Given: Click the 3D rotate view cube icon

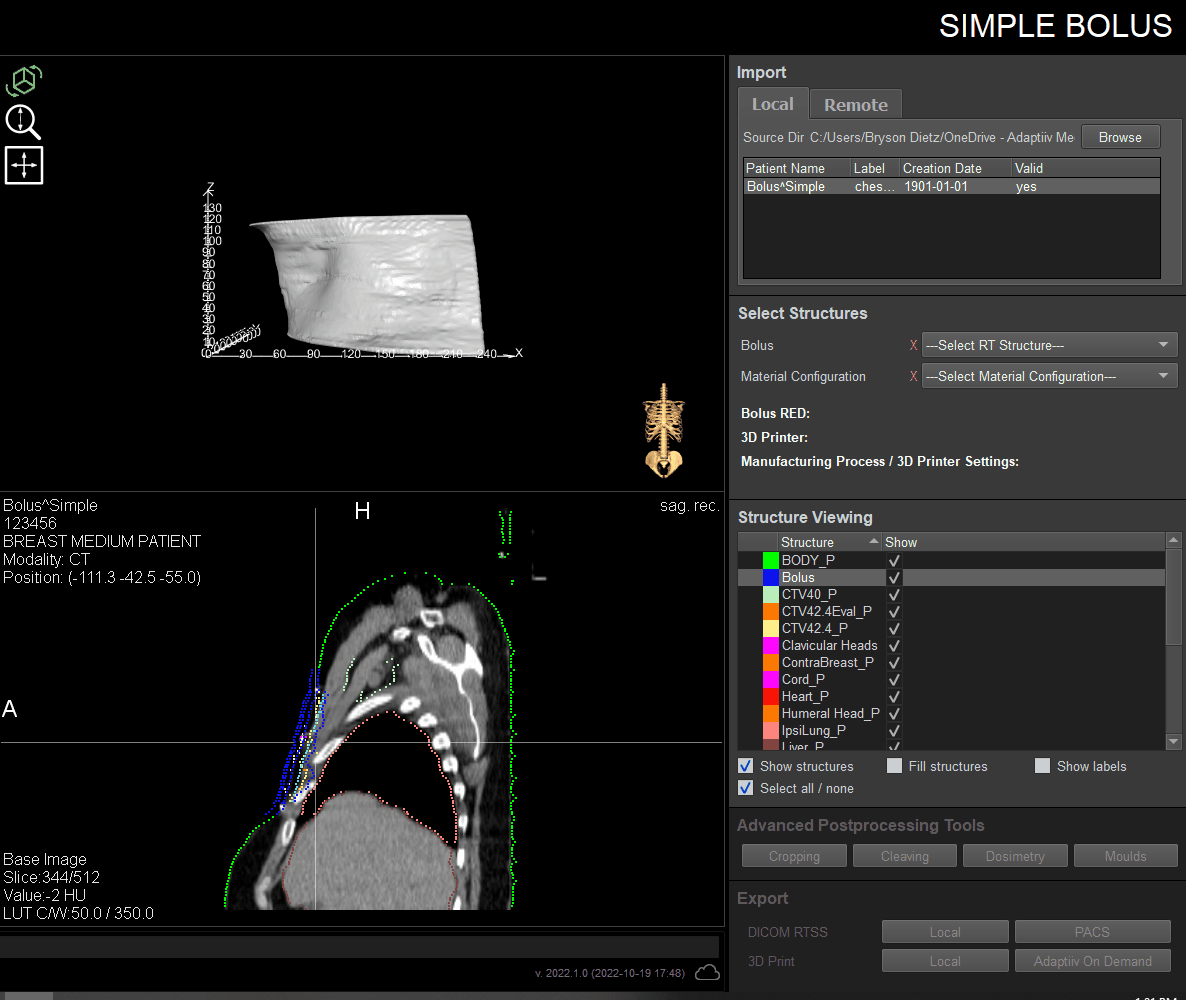Looking at the screenshot, I should point(23,81).
